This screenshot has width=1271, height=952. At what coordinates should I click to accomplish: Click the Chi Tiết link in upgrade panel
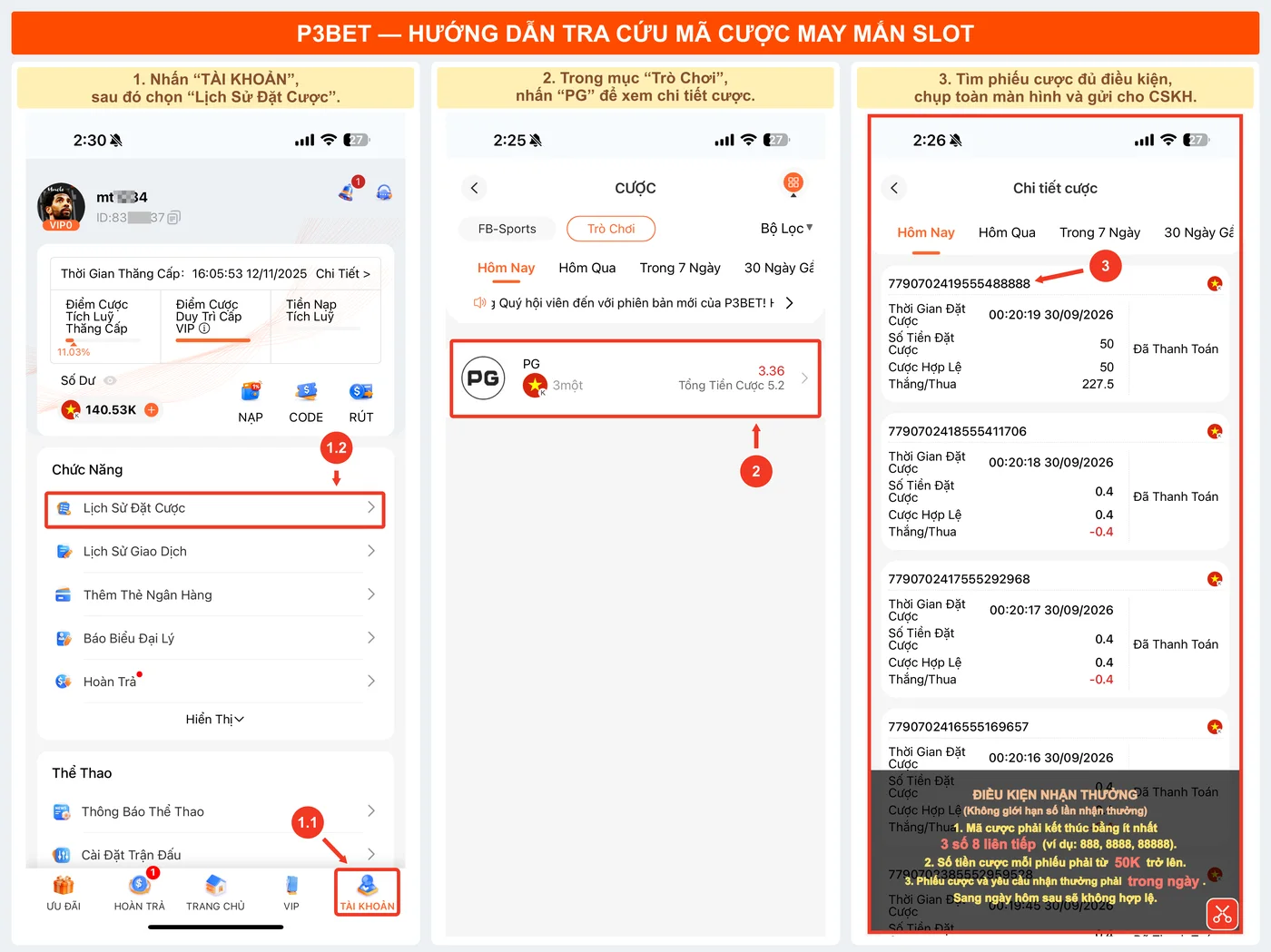pos(343,273)
